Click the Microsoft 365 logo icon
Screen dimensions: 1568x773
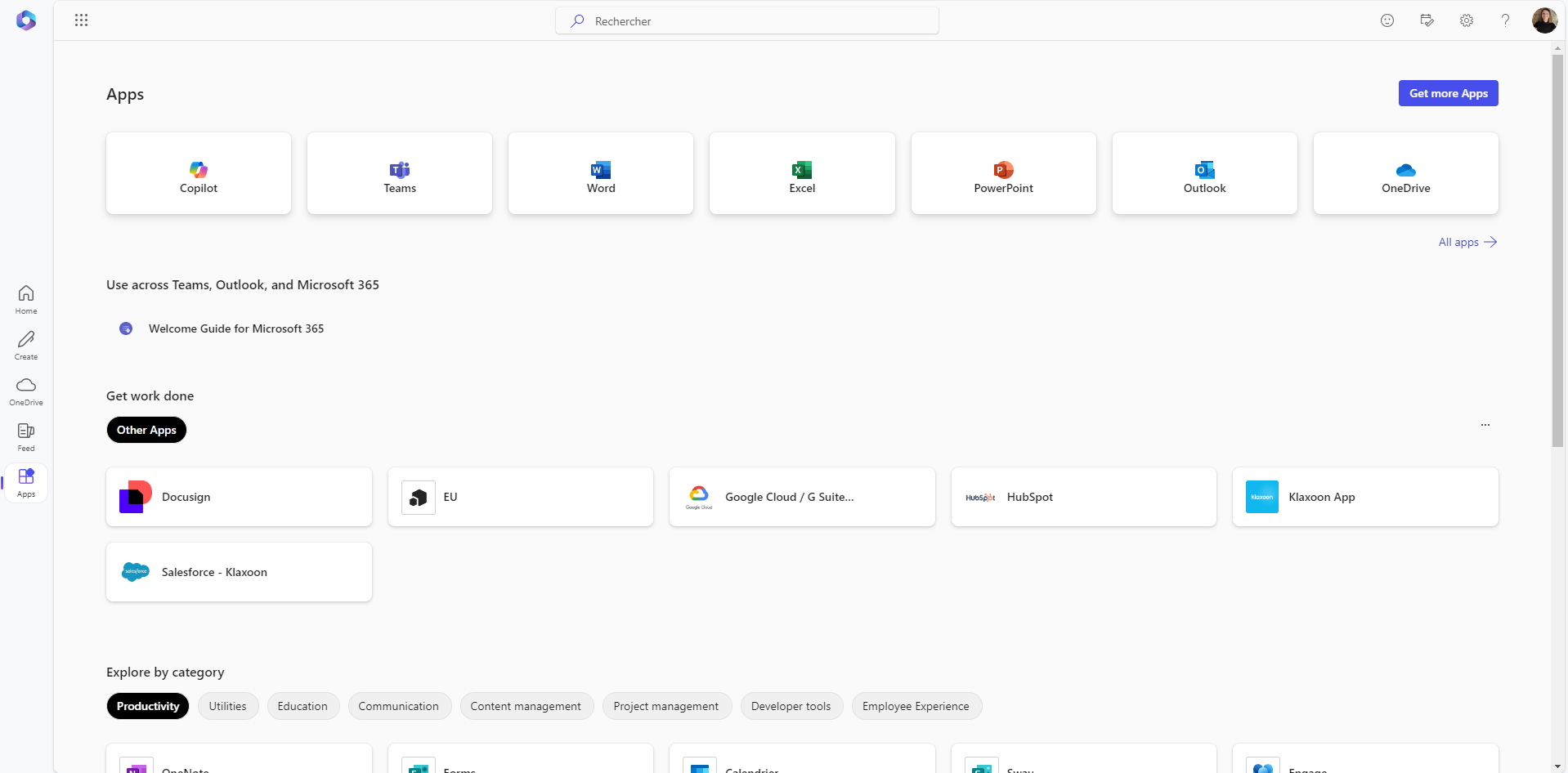[26, 20]
